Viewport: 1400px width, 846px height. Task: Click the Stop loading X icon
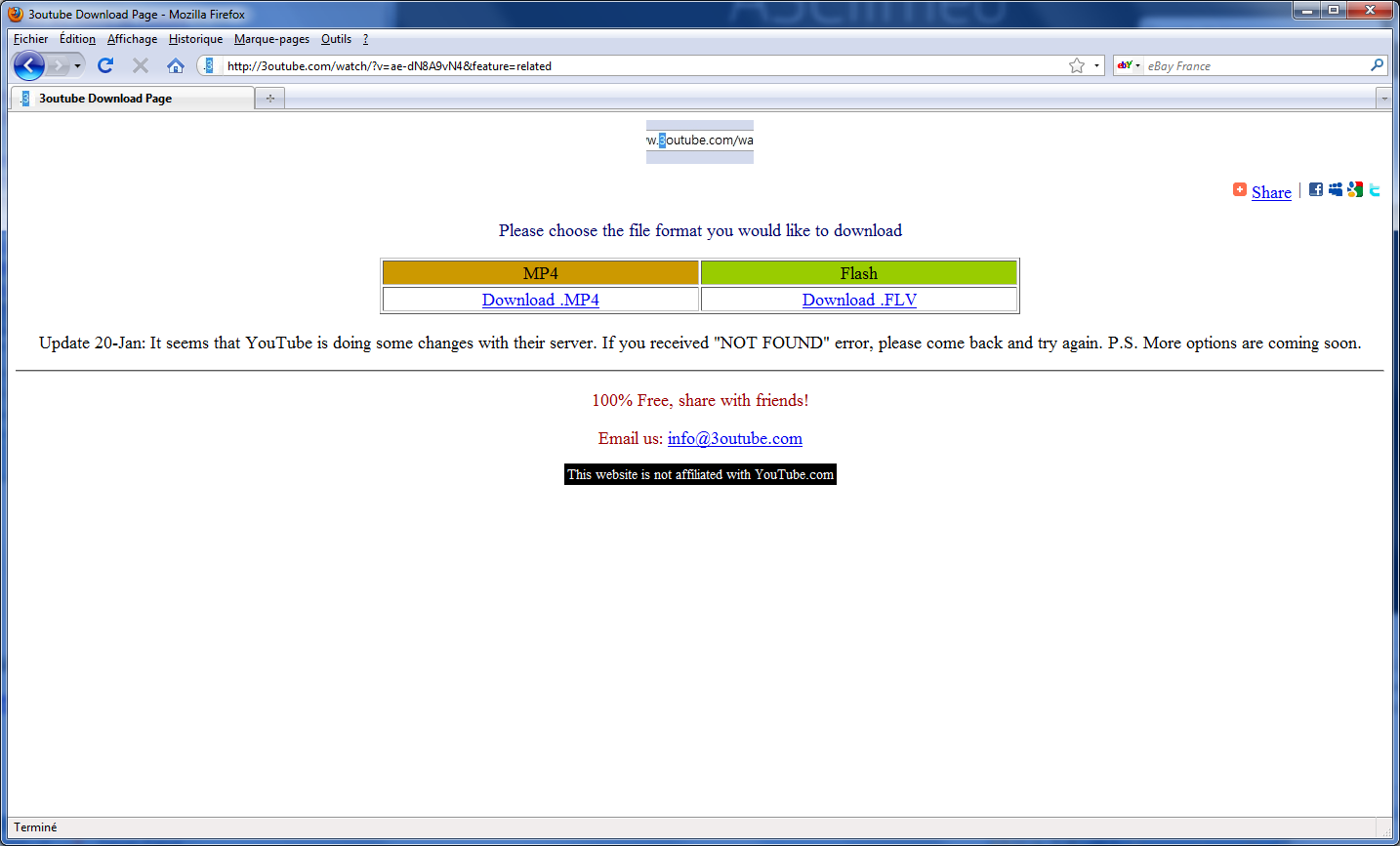tap(141, 65)
